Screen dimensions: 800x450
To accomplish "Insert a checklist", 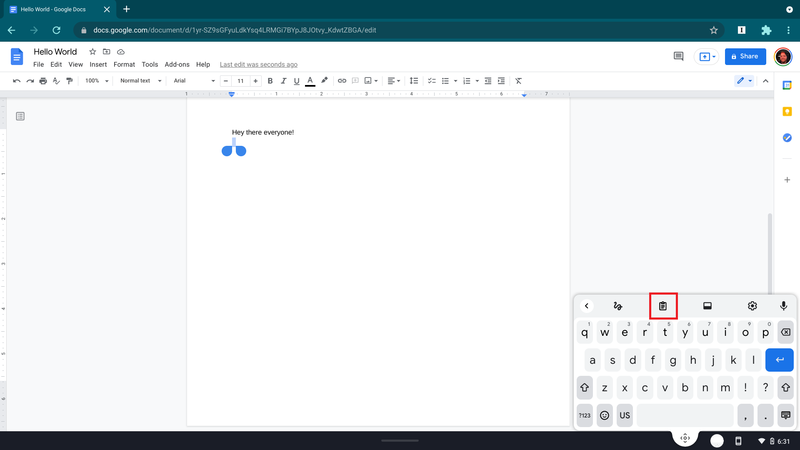I will tap(432, 81).
